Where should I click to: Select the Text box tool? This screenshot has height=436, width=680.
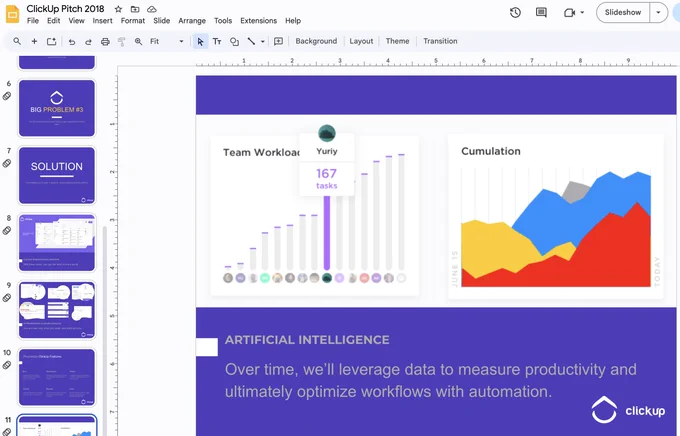coord(217,42)
